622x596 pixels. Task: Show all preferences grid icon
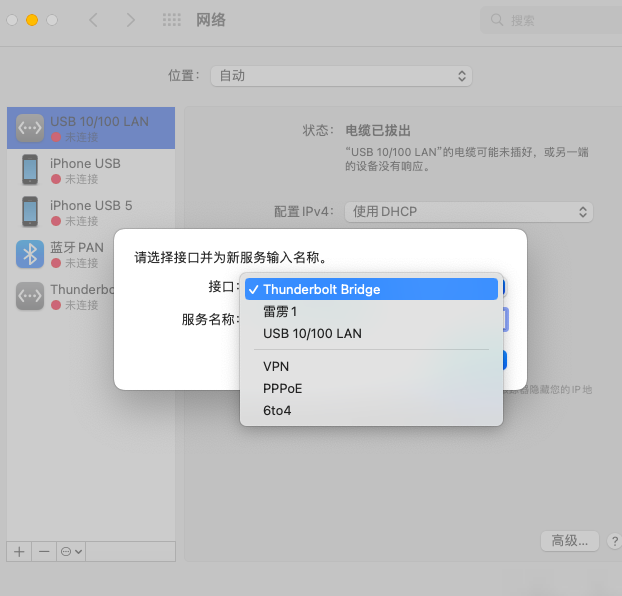point(172,19)
